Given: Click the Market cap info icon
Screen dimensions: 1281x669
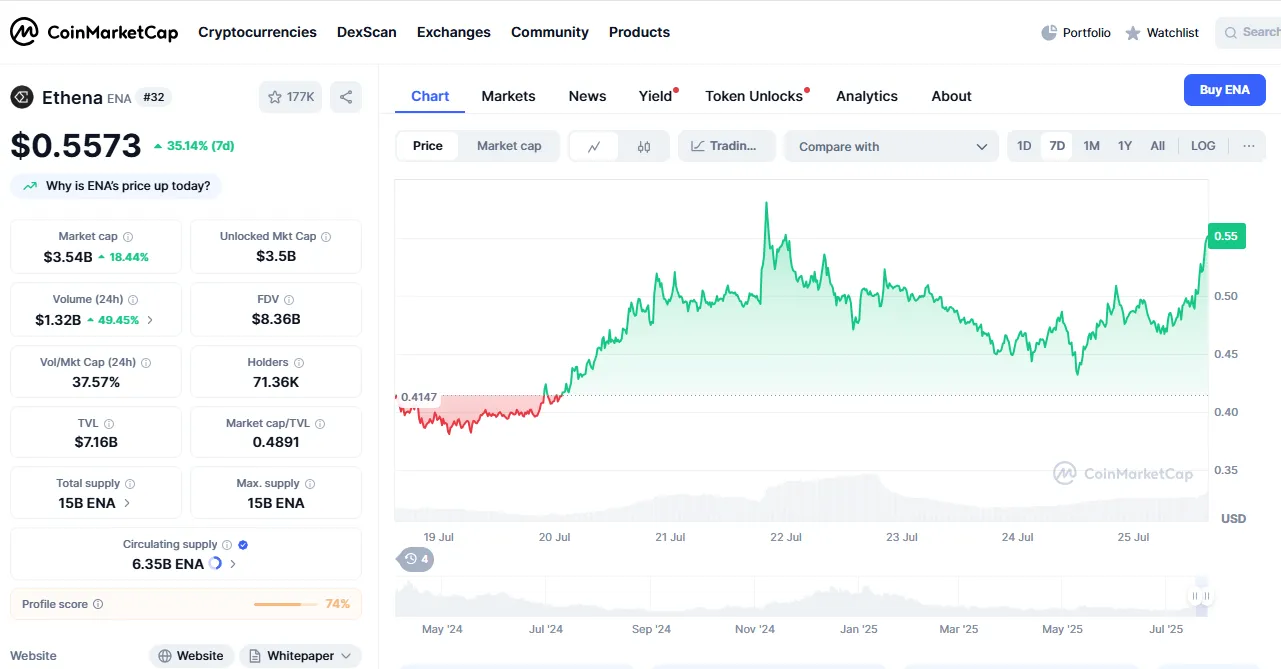Looking at the screenshot, I should [127, 237].
